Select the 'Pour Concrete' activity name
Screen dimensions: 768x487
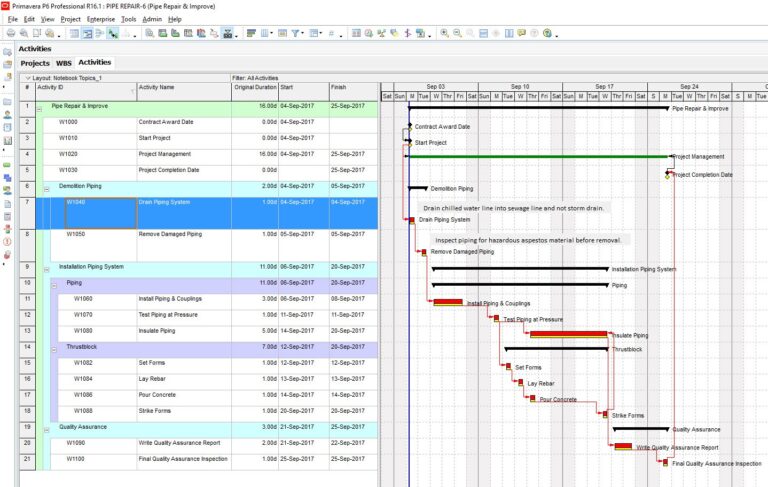click(x=157, y=395)
